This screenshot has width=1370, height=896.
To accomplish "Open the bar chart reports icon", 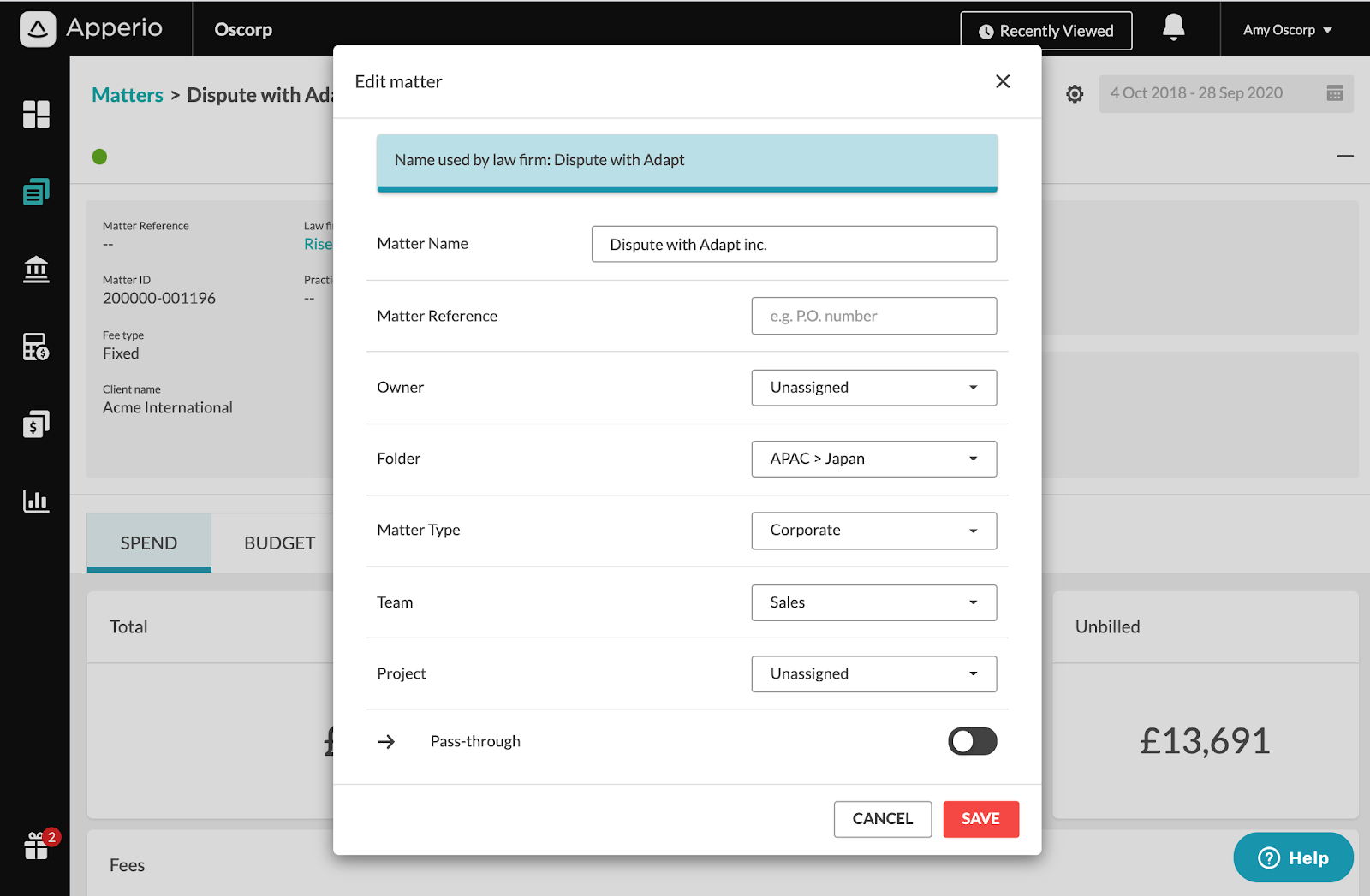I will point(36,501).
